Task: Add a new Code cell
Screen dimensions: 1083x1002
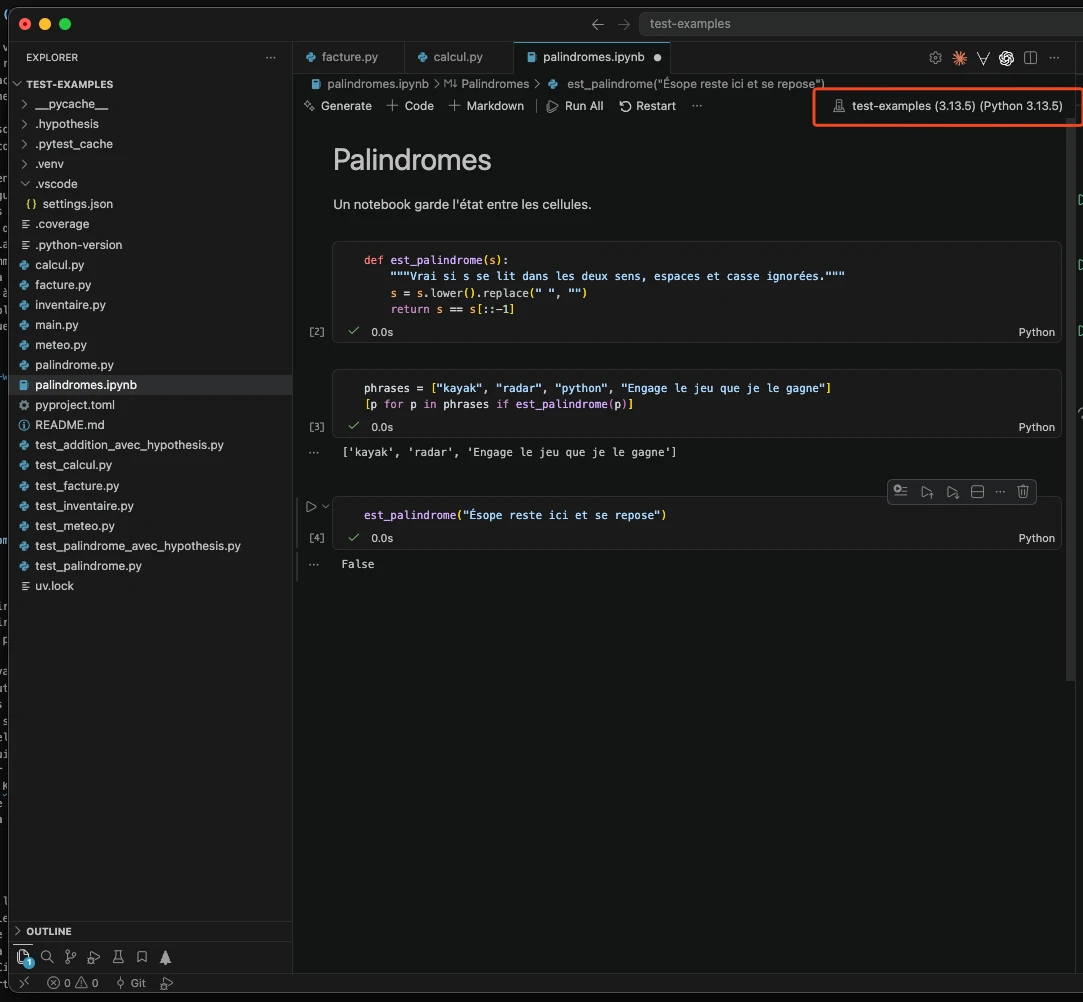Action: (410, 106)
